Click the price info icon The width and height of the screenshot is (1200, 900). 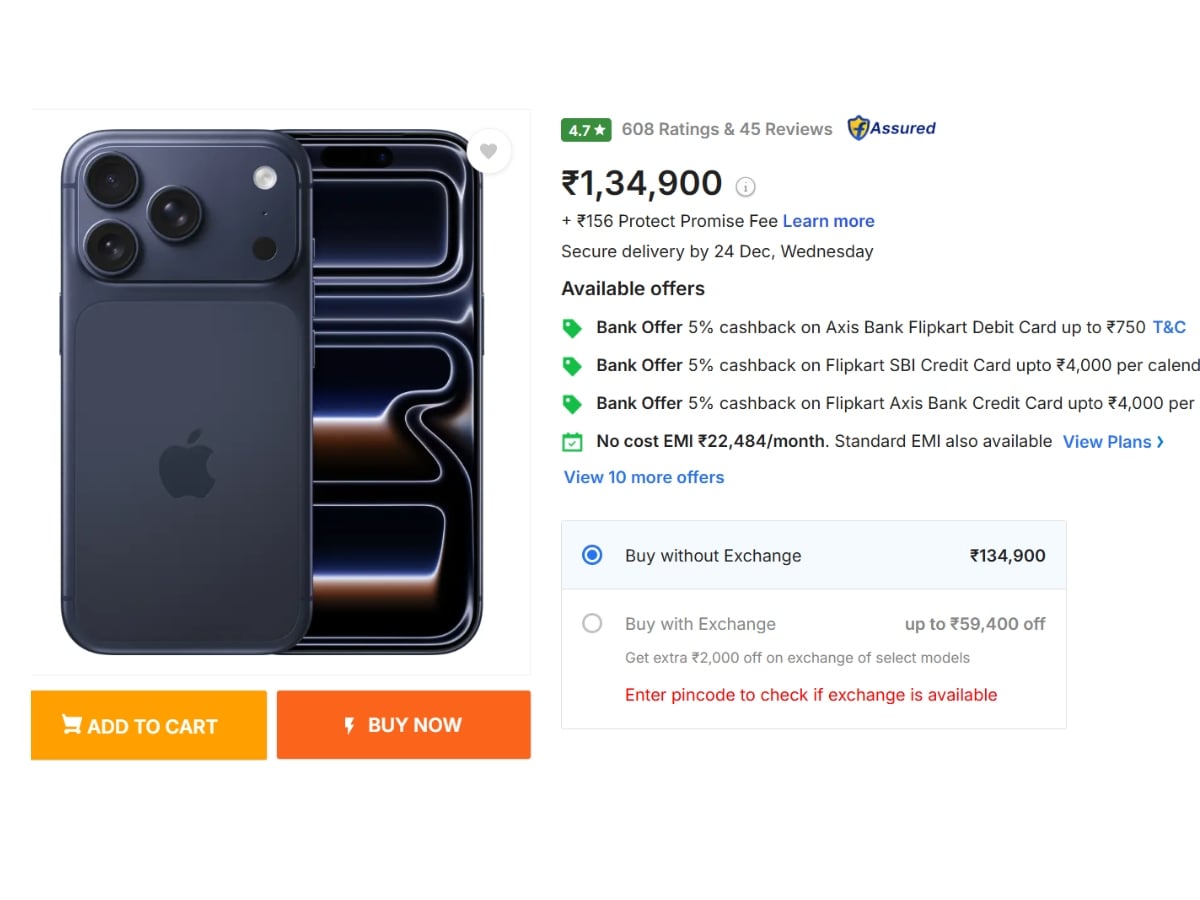[745, 187]
